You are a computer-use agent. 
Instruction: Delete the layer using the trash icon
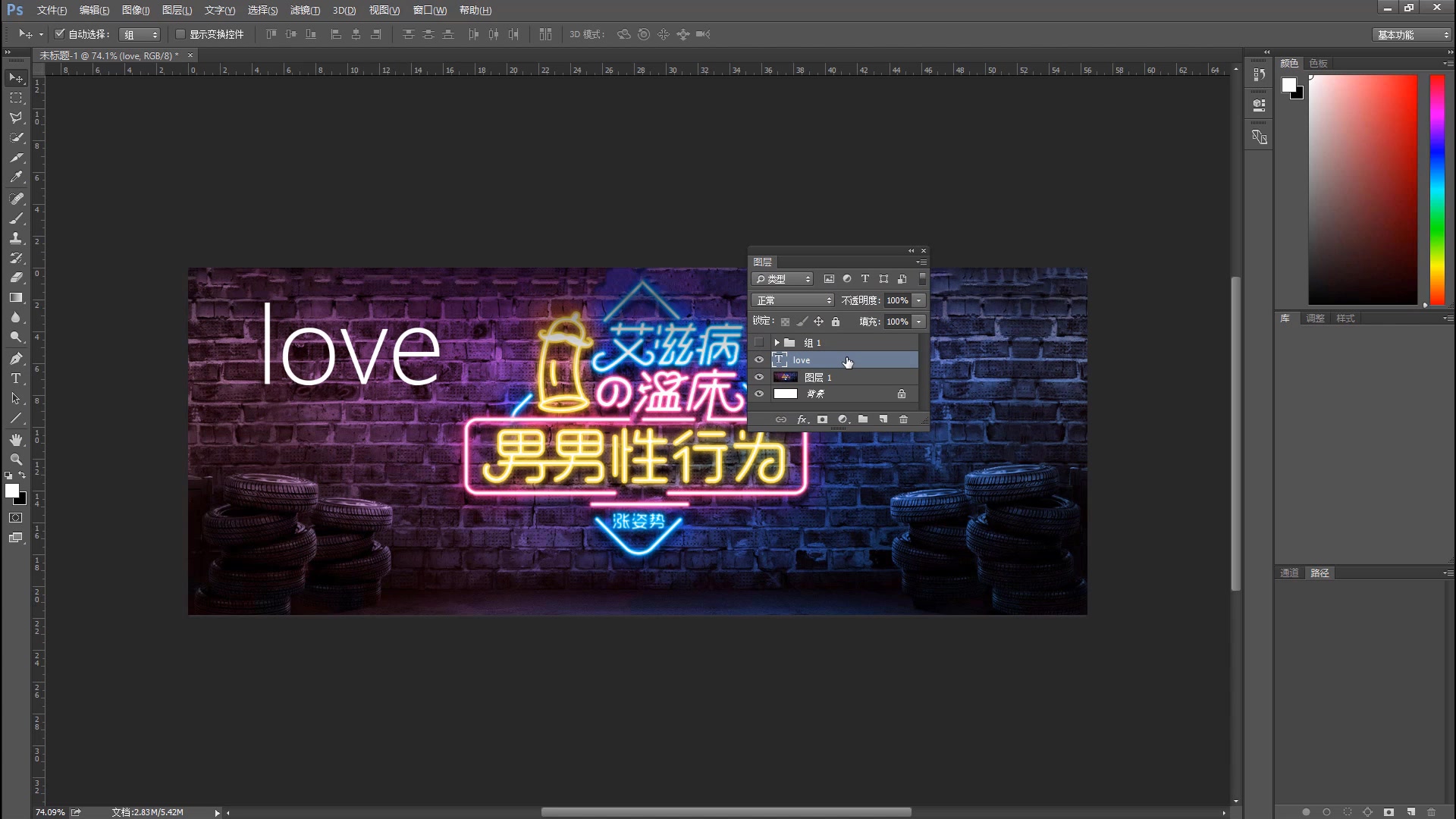click(x=903, y=419)
